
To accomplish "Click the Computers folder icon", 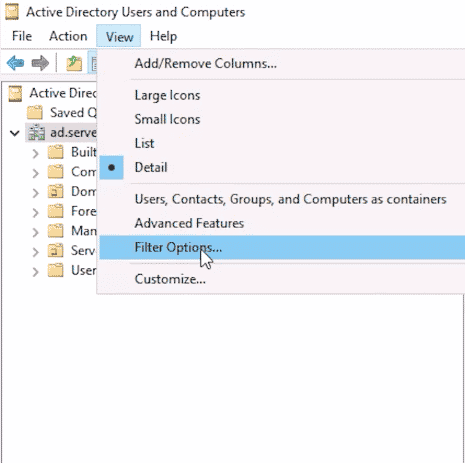I will (55, 172).
